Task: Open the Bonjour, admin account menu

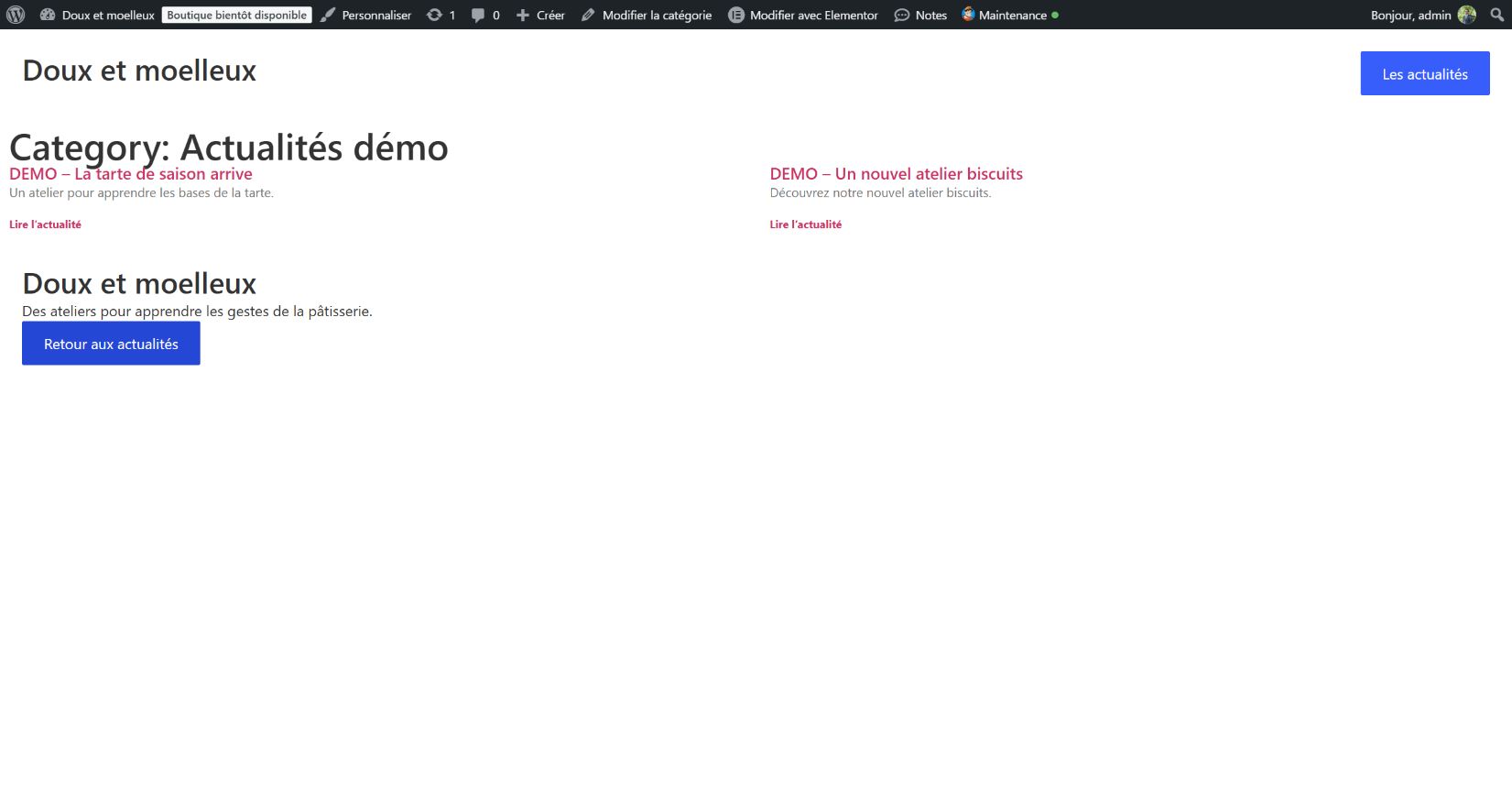Action: point(1423,15)
